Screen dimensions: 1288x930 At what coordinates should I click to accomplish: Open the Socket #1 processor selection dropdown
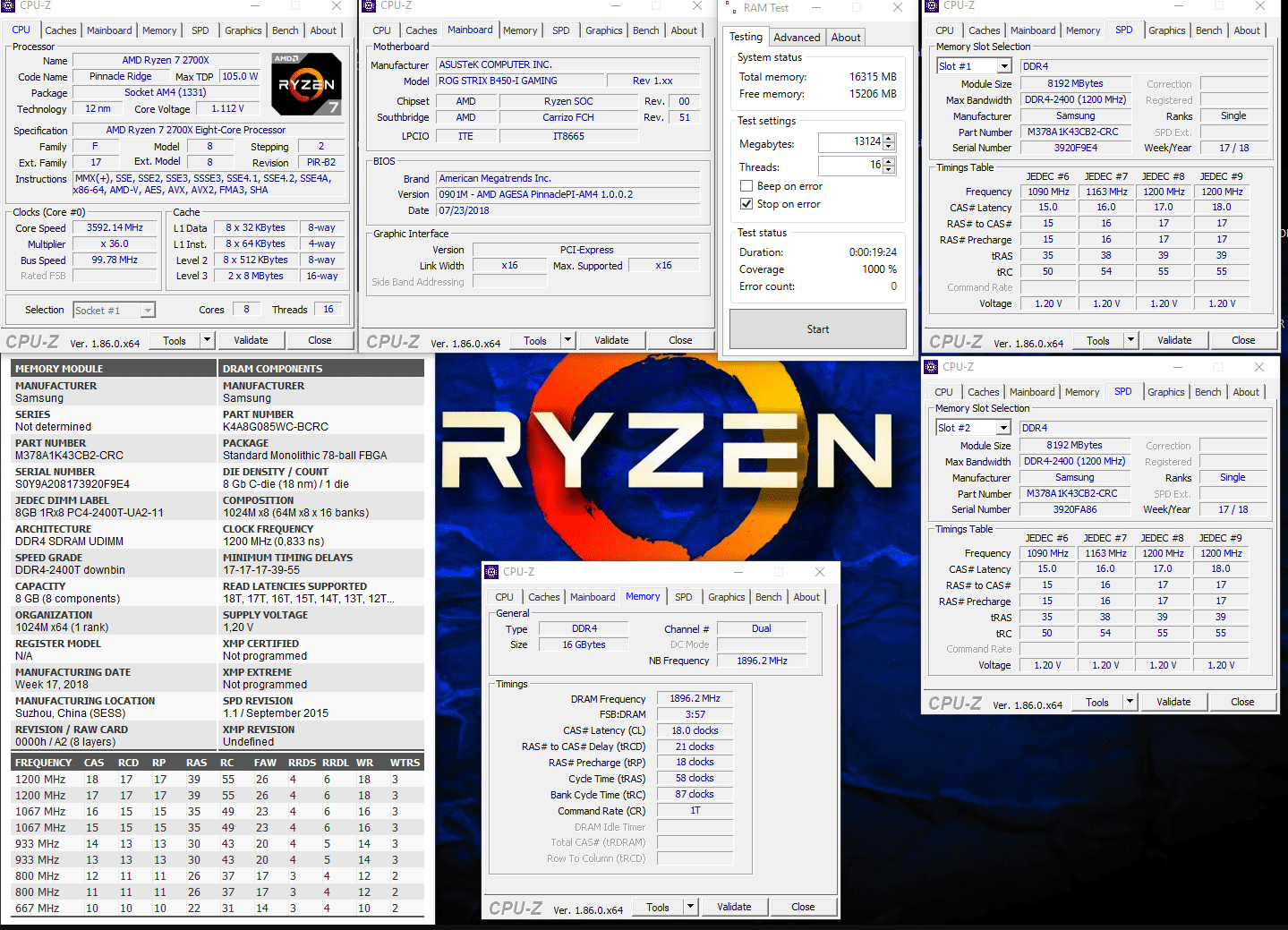click(148, 310)
